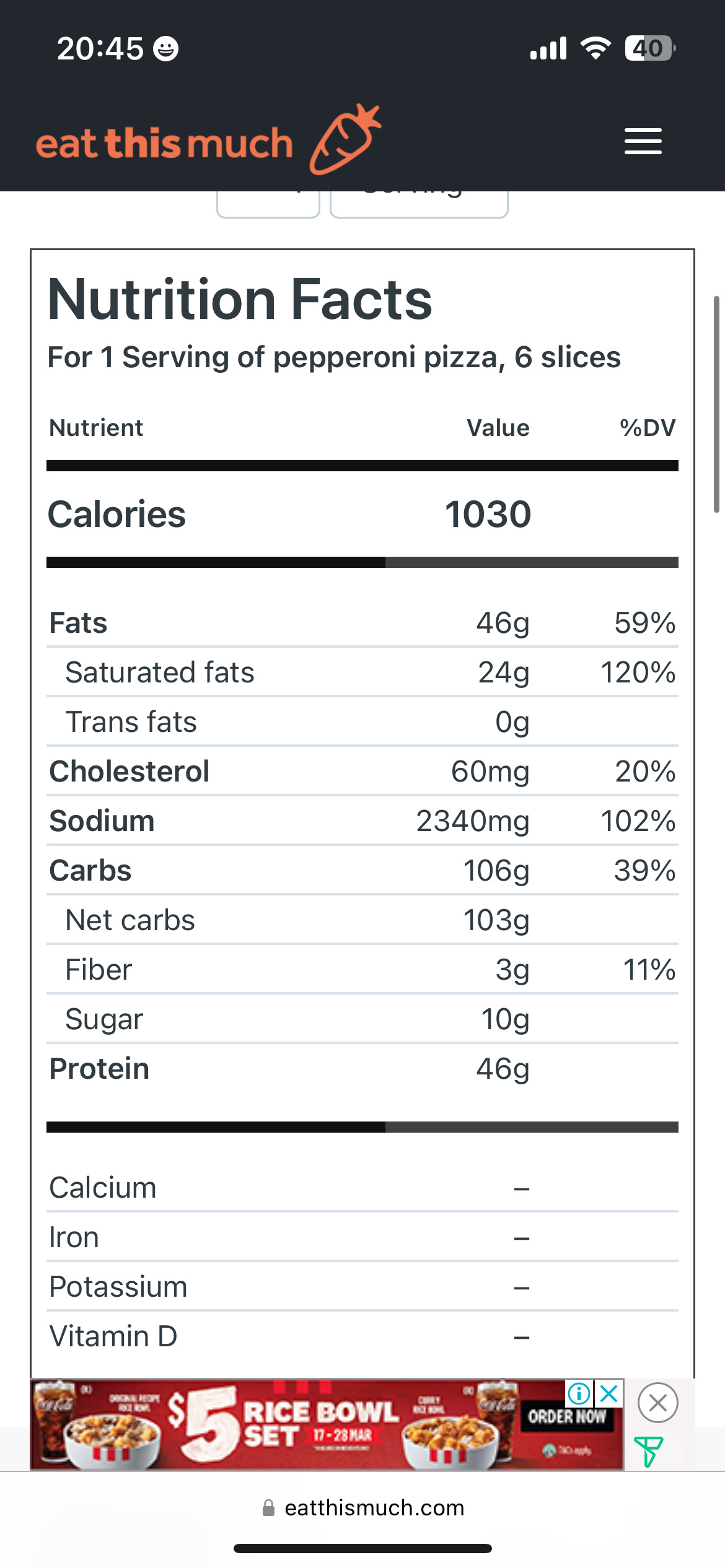The width and height of the screenshot is (725, 1568).
Task: Click the ad info icon
Action: 579,1393
